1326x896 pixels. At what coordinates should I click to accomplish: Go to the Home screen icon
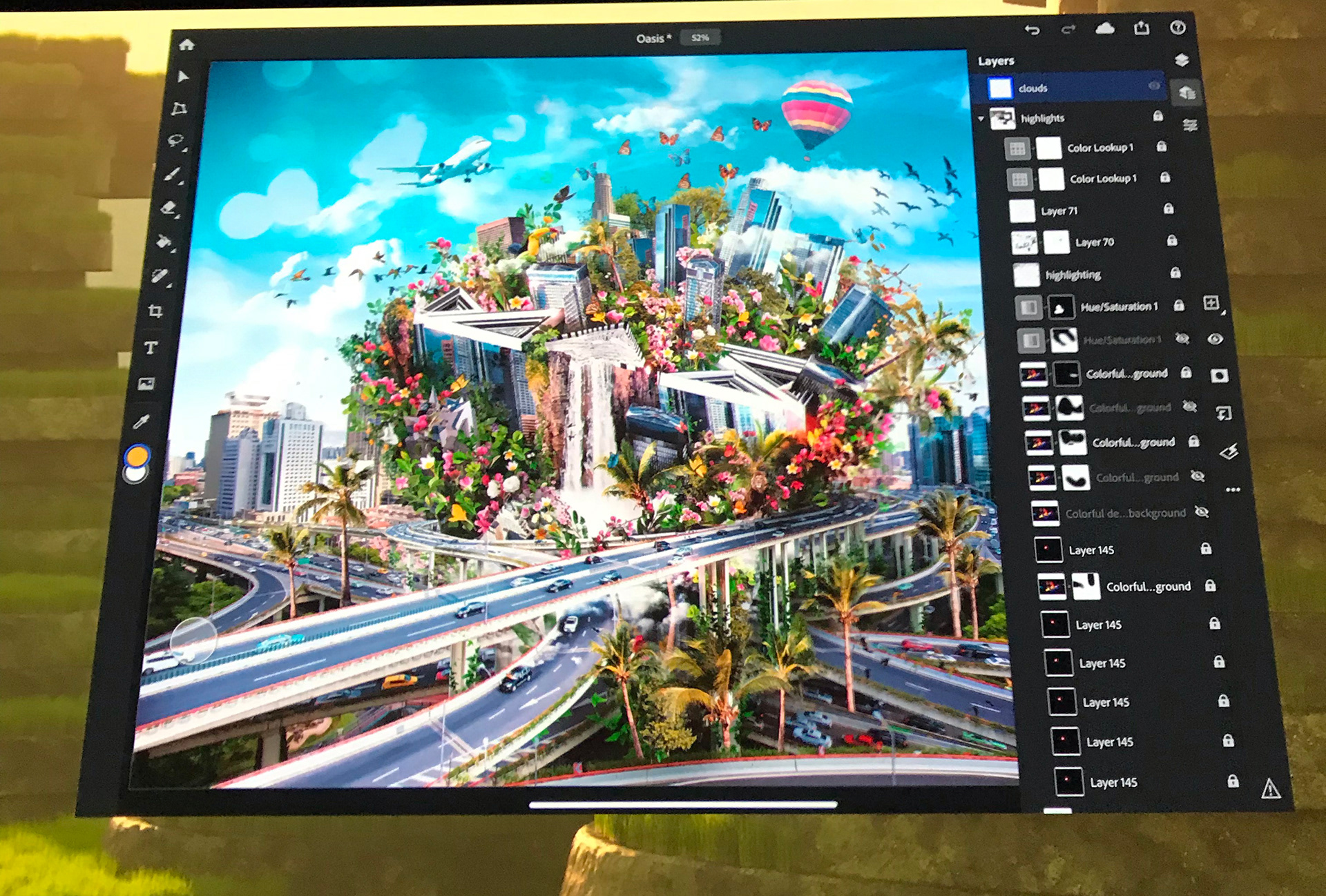[x=186, y=45]
